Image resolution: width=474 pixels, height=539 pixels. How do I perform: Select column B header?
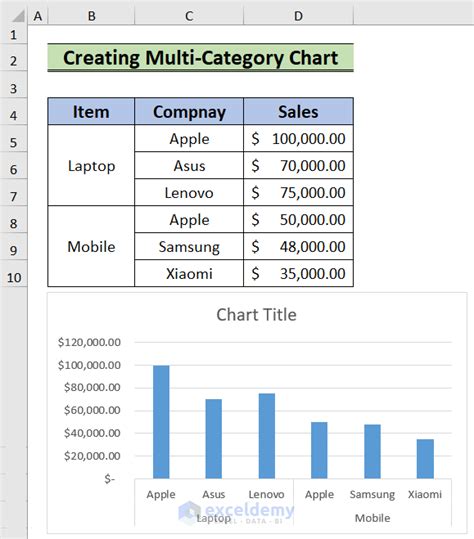91,16
